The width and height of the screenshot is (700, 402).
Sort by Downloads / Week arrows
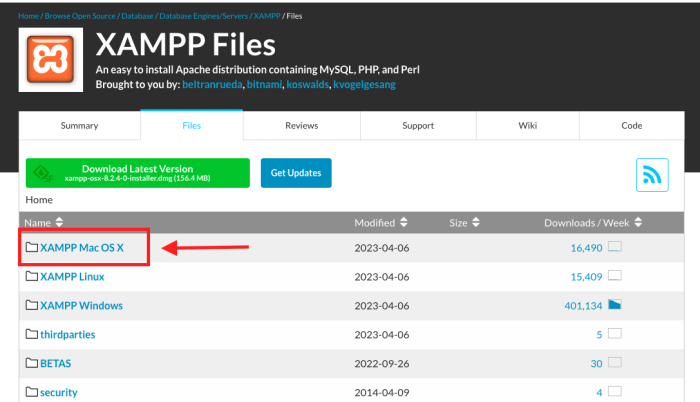pos(638,222)
